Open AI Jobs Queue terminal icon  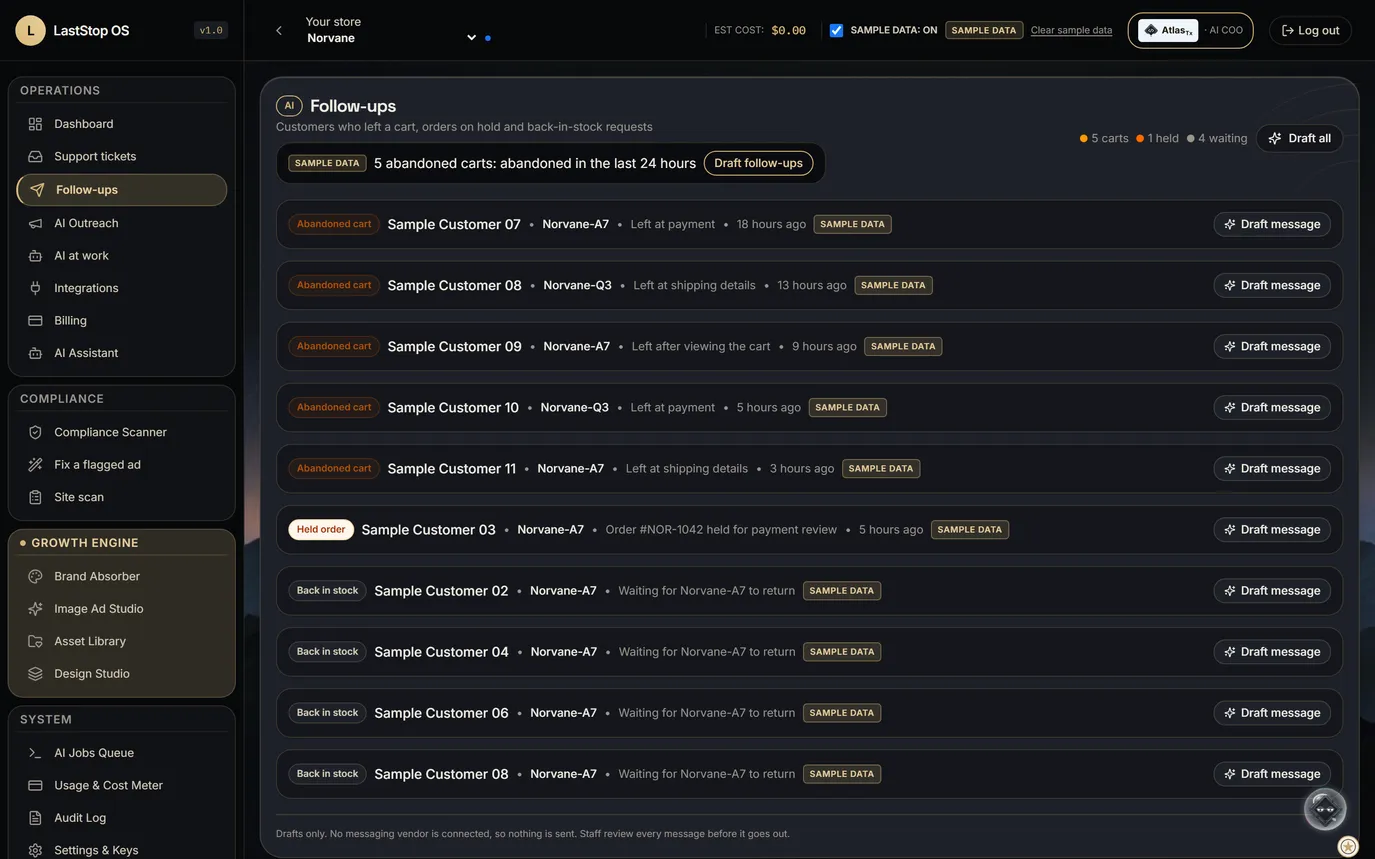point(35,753)
